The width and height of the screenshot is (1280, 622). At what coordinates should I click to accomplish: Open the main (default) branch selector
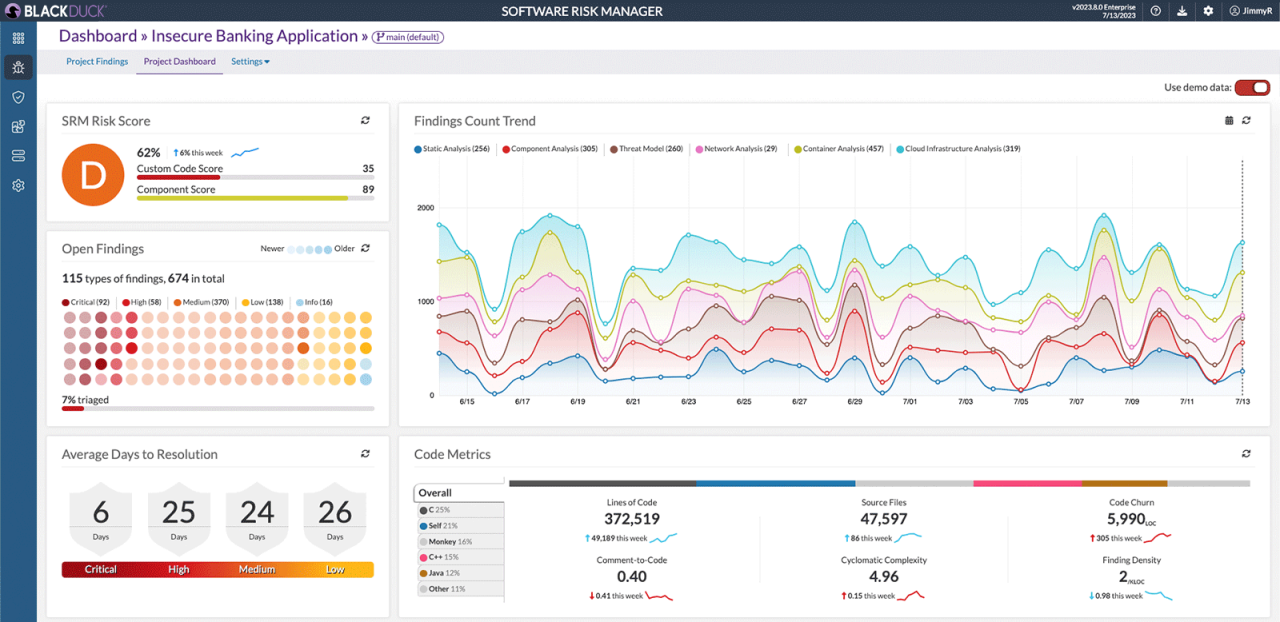coord(407,36)
